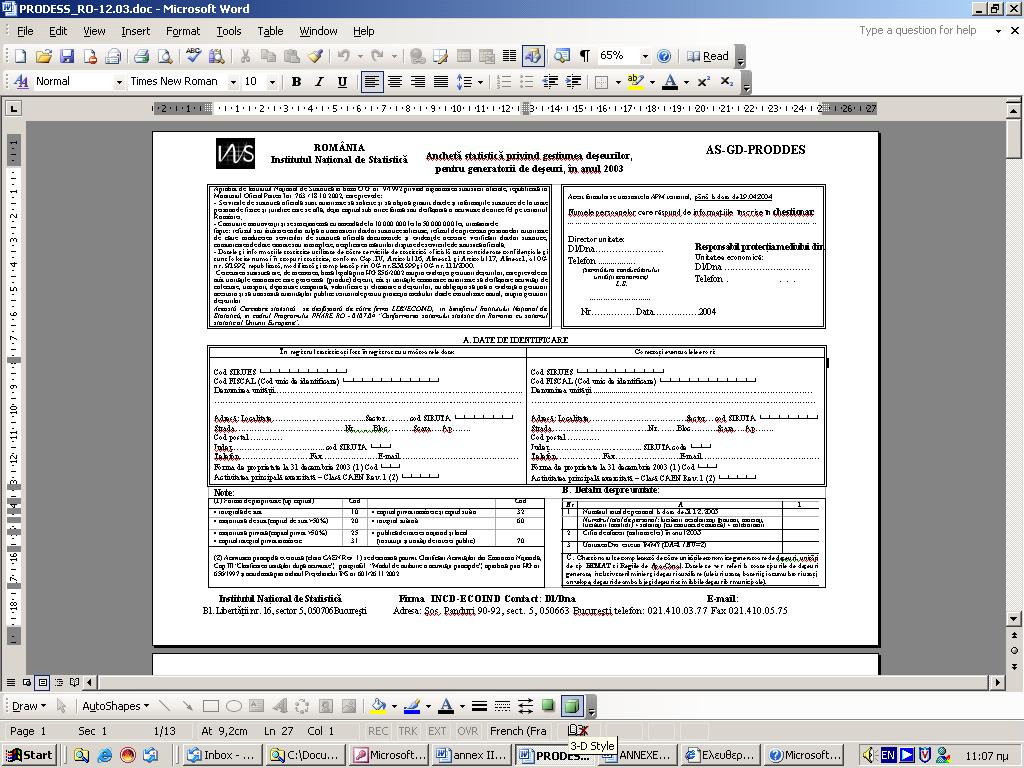Screen dimensions: 1024x768
Task: Switch to the ANNEXE taskbar window
Action: pyautogui.click(x=640, y=755)
